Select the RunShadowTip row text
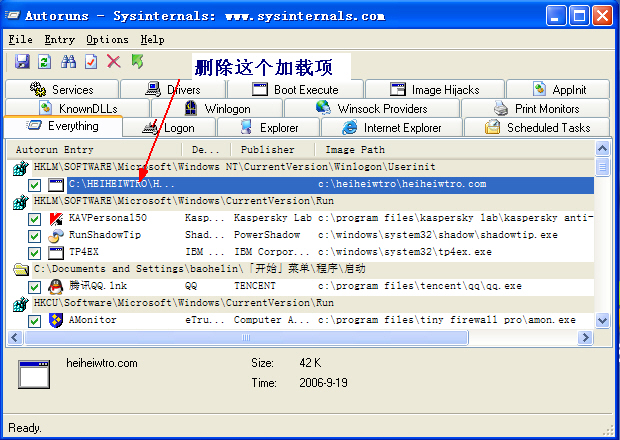This screenshot has height=440, width=620. point(105,235)
